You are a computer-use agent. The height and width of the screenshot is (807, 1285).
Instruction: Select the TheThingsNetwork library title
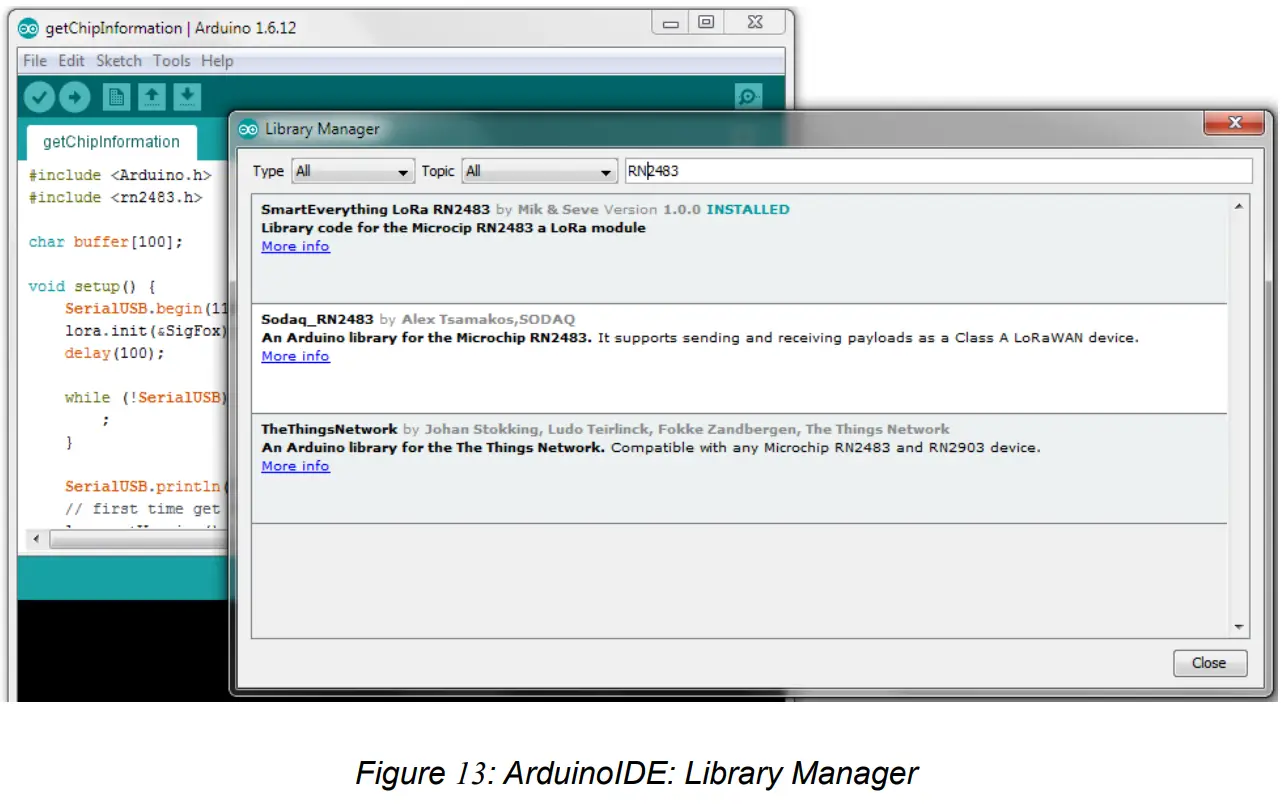click(x=329, y=430)
